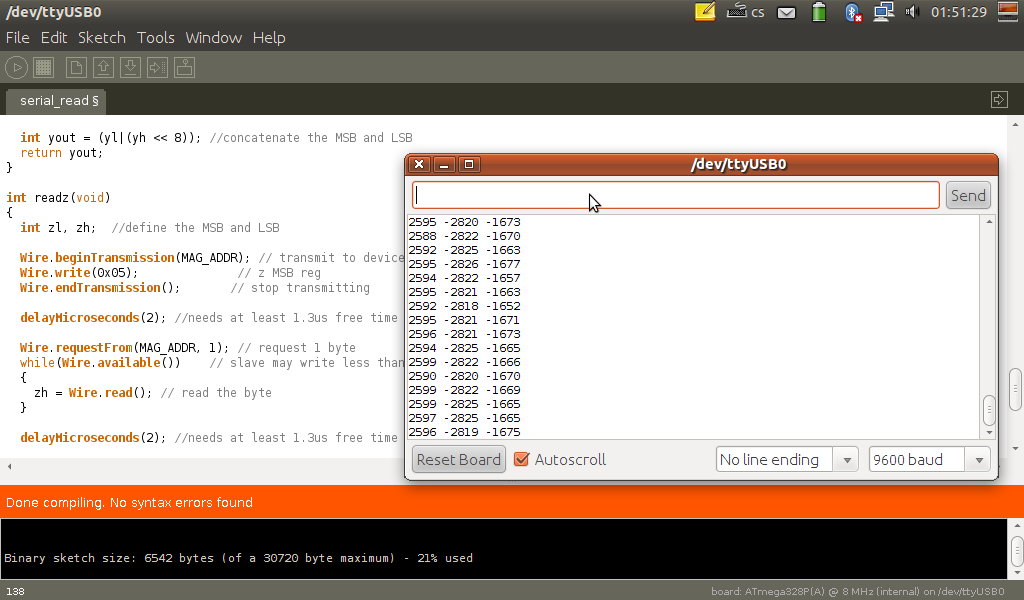
Task: Disable the Autoscroll checkbox
Action: coord(521,460)
